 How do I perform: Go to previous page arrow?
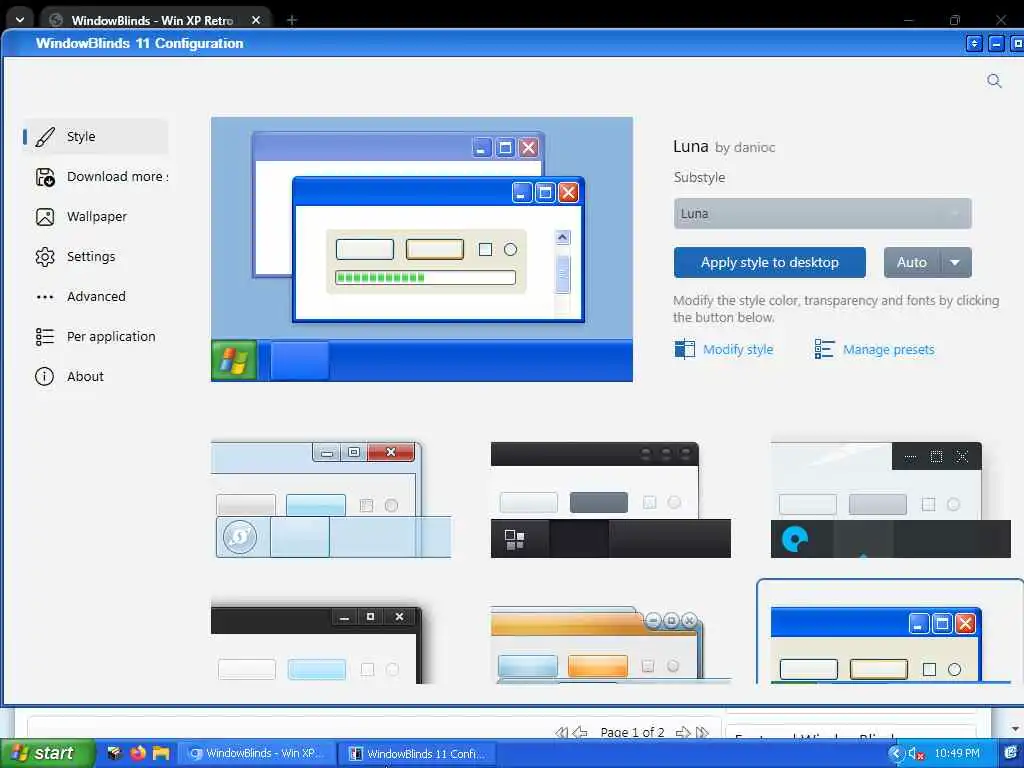581,733
